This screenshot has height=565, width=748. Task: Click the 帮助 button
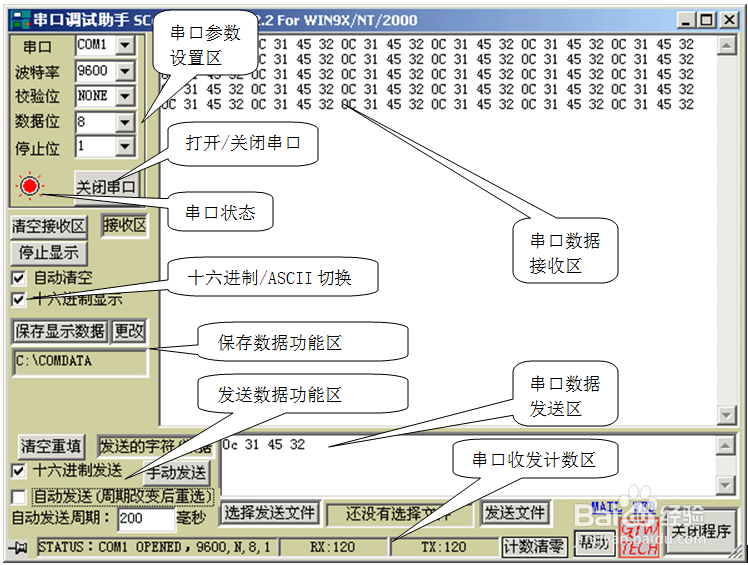point(594,543)
